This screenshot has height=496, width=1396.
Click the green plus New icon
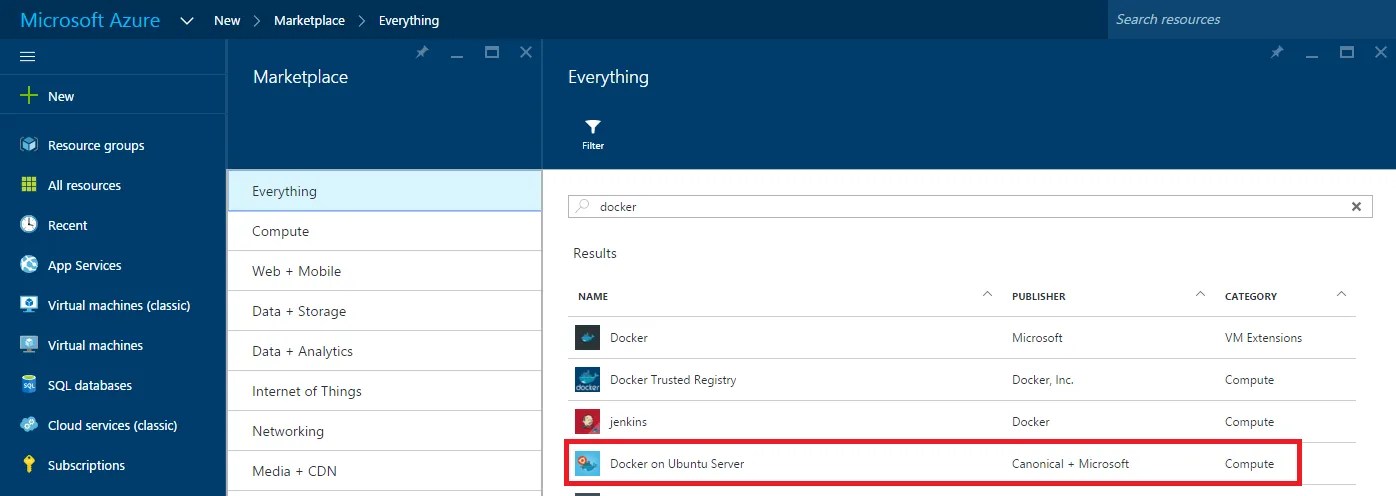[29, 96]
